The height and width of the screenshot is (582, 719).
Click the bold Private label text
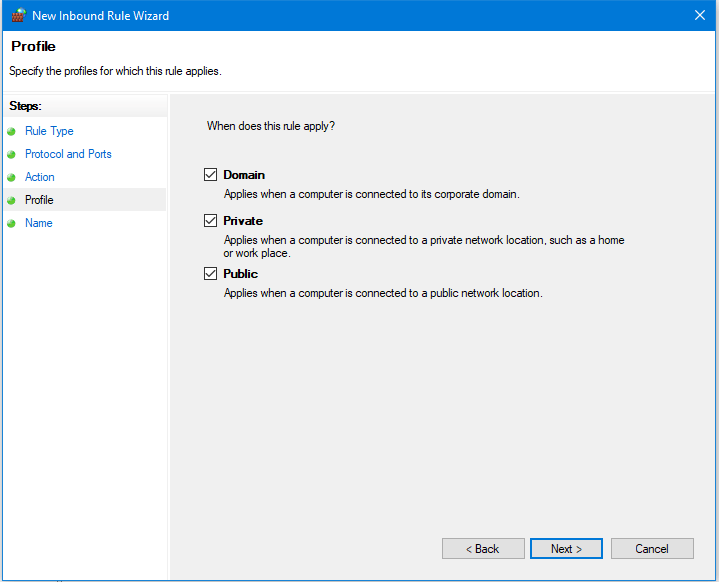point(243,221)
